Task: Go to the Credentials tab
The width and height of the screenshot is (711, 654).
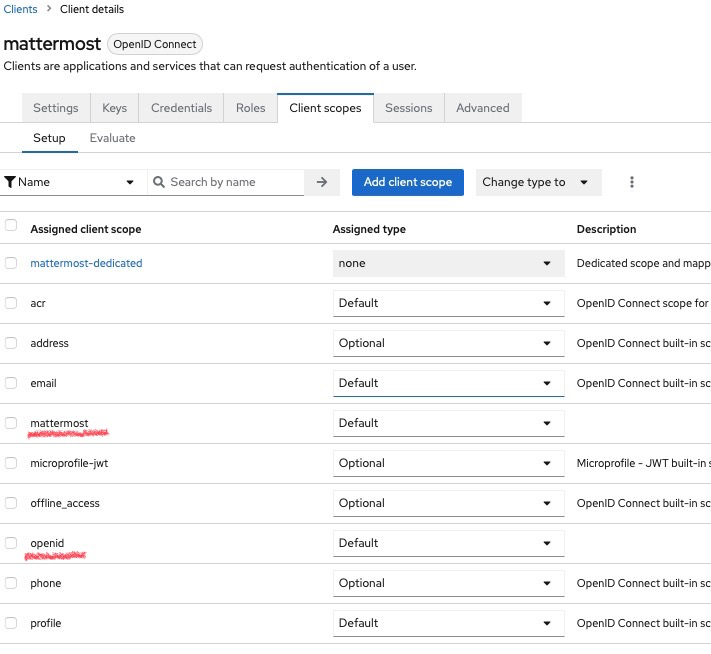Action: coord(181,108)
